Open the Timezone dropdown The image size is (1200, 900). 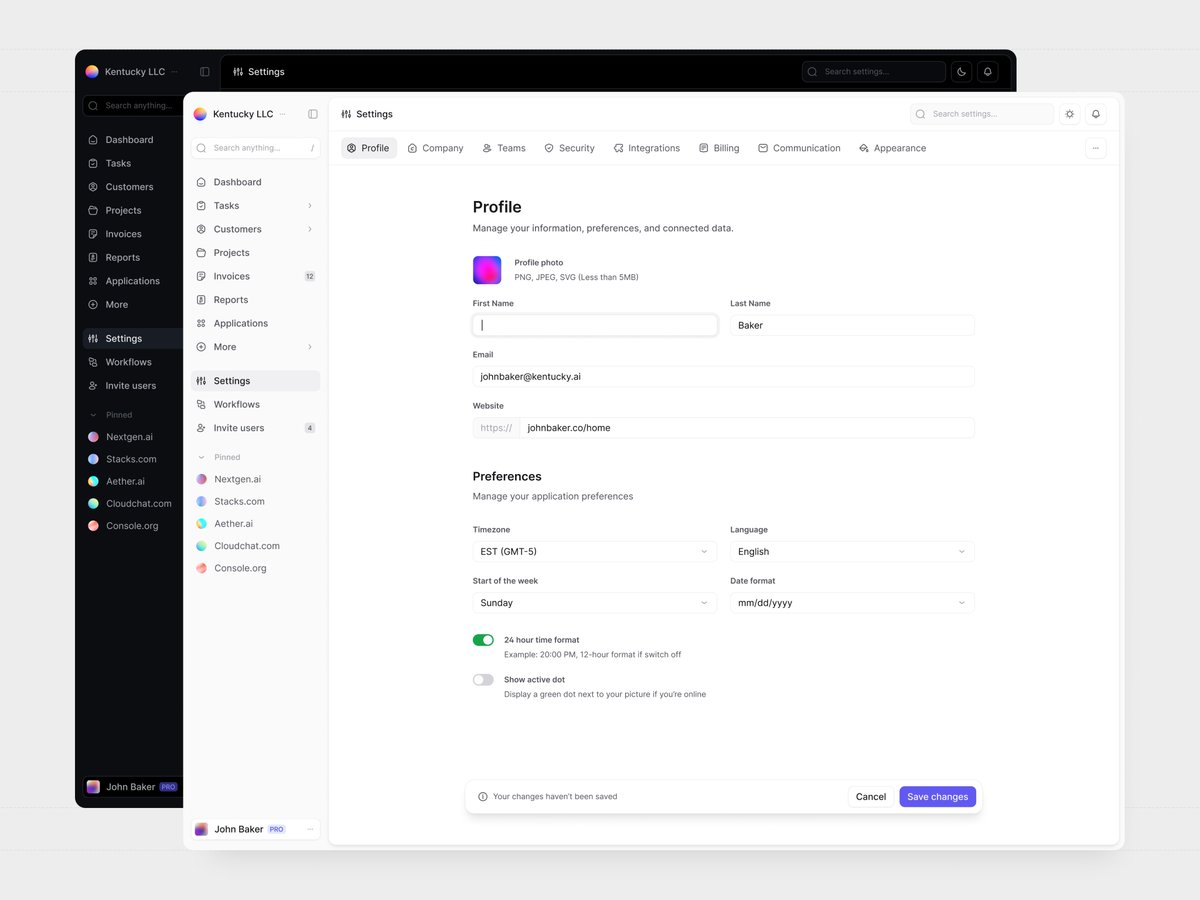595,552
